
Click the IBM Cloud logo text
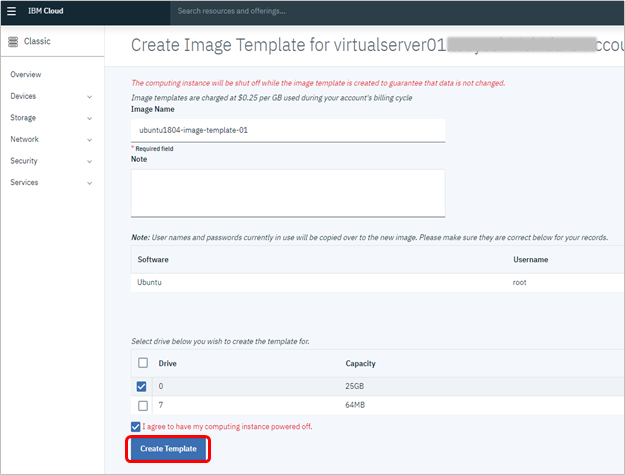(45, 11)
